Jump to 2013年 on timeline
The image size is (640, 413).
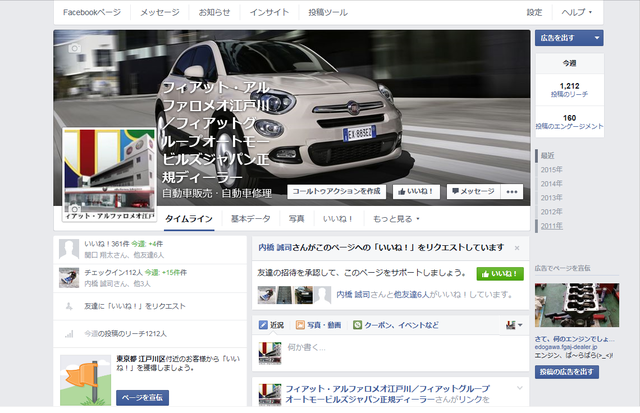coord(551,198)
